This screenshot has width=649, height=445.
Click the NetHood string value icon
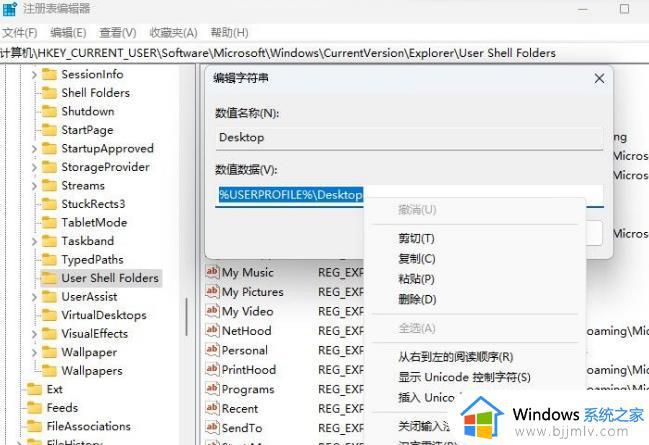point(212,331)
